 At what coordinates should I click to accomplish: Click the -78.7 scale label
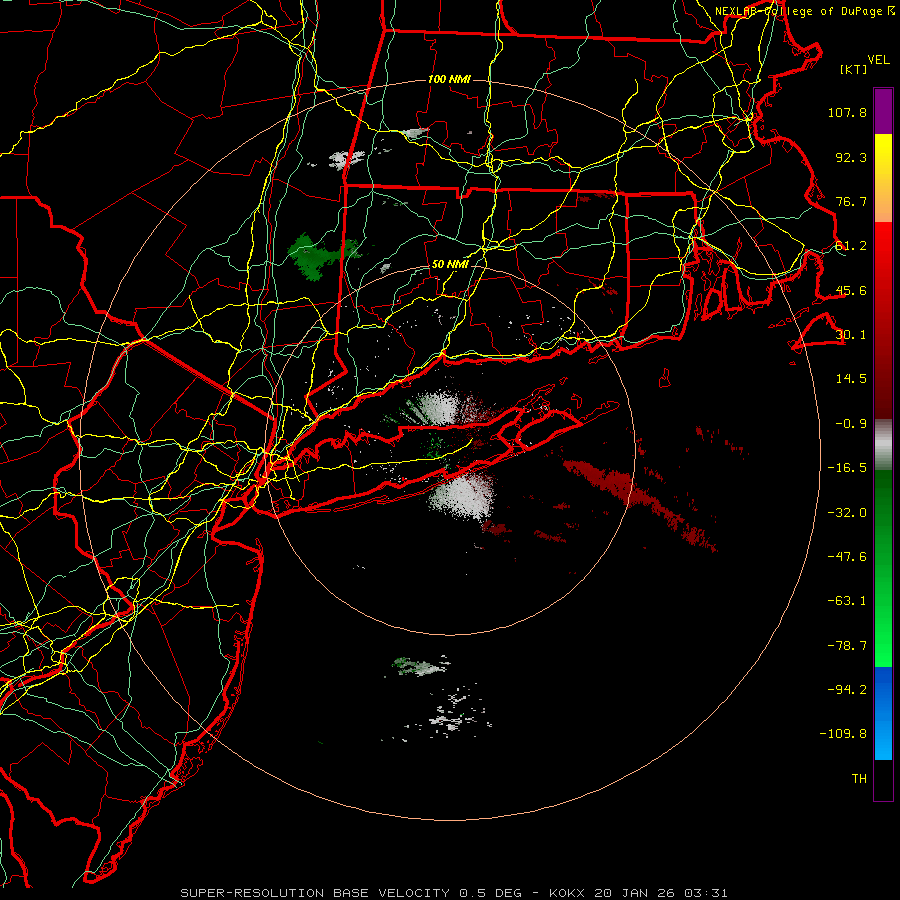847,646
